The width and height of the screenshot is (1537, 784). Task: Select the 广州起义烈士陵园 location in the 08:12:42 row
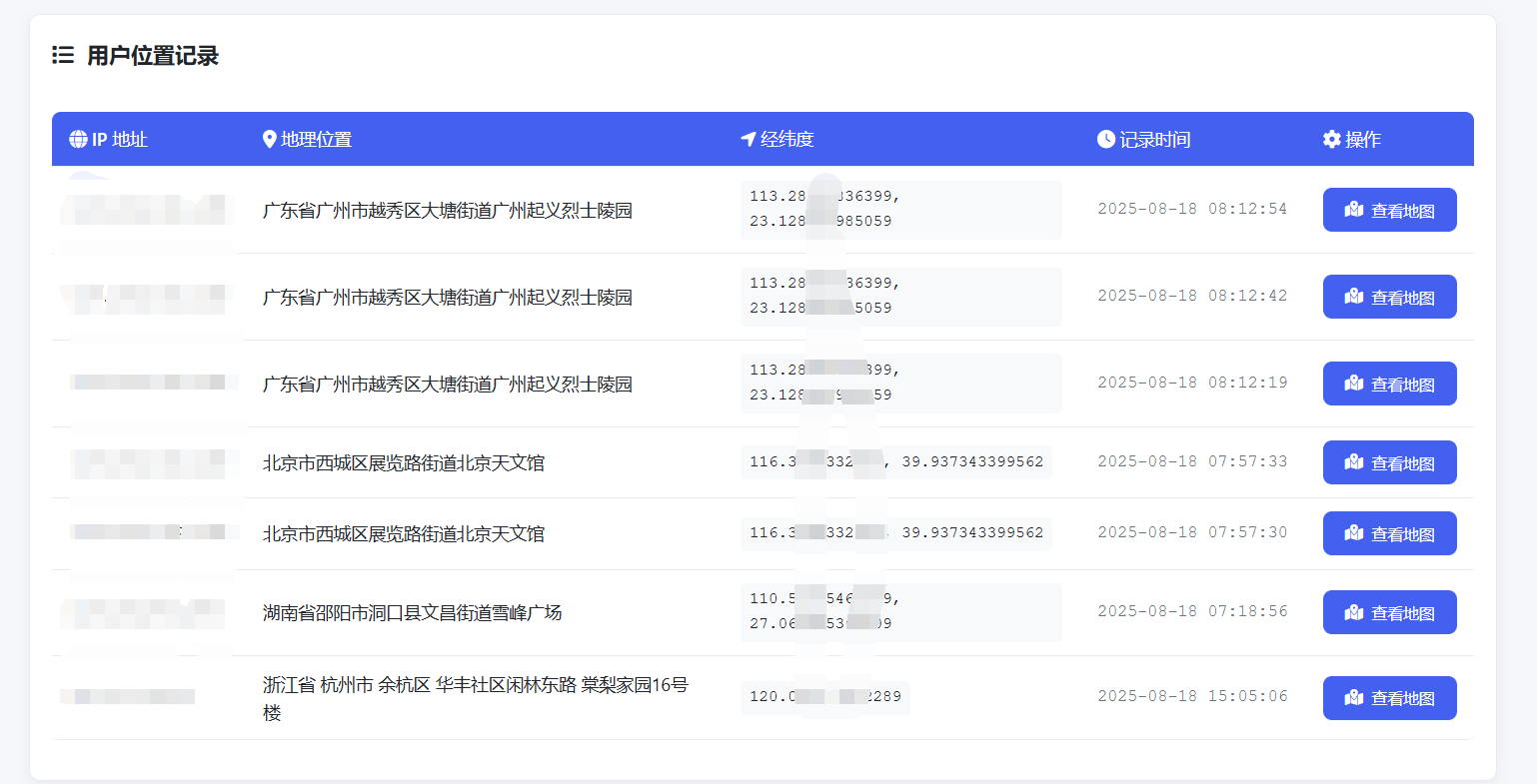[x=448, y=298]
